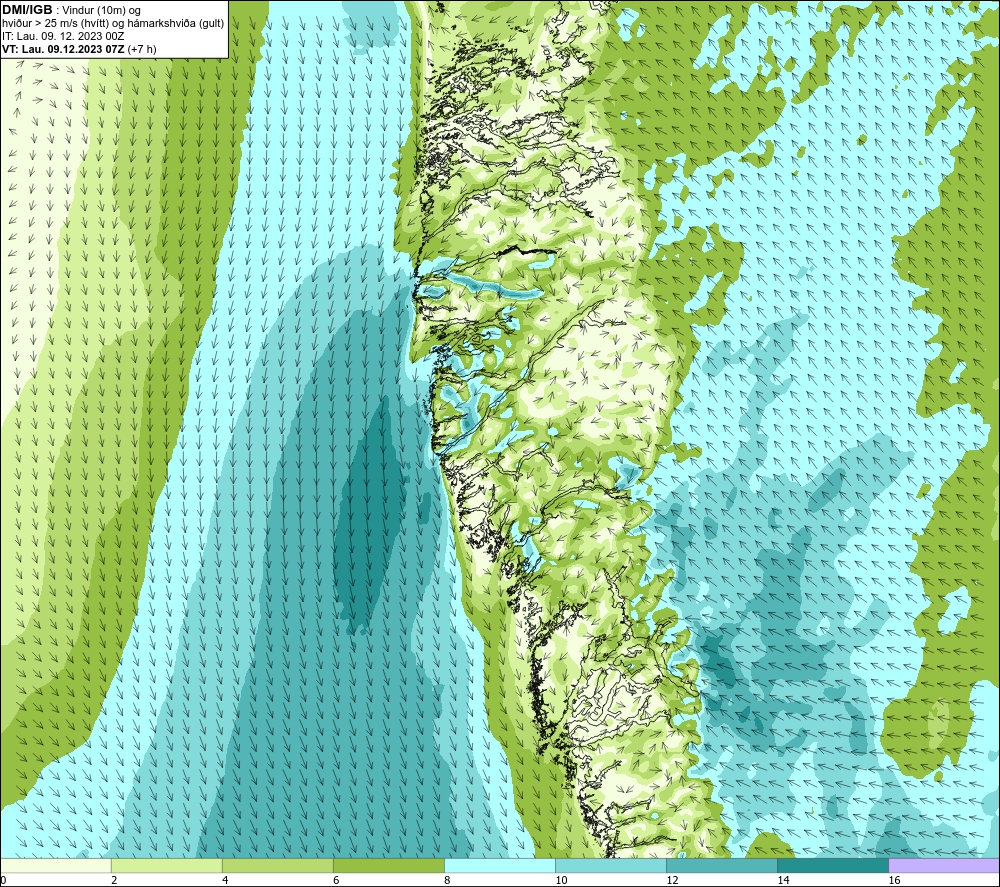Select the 'IT: Lau. 09. 12. 2023 00Z' line
Viewport: 1000px width, 887px height.
coord(63,36)
